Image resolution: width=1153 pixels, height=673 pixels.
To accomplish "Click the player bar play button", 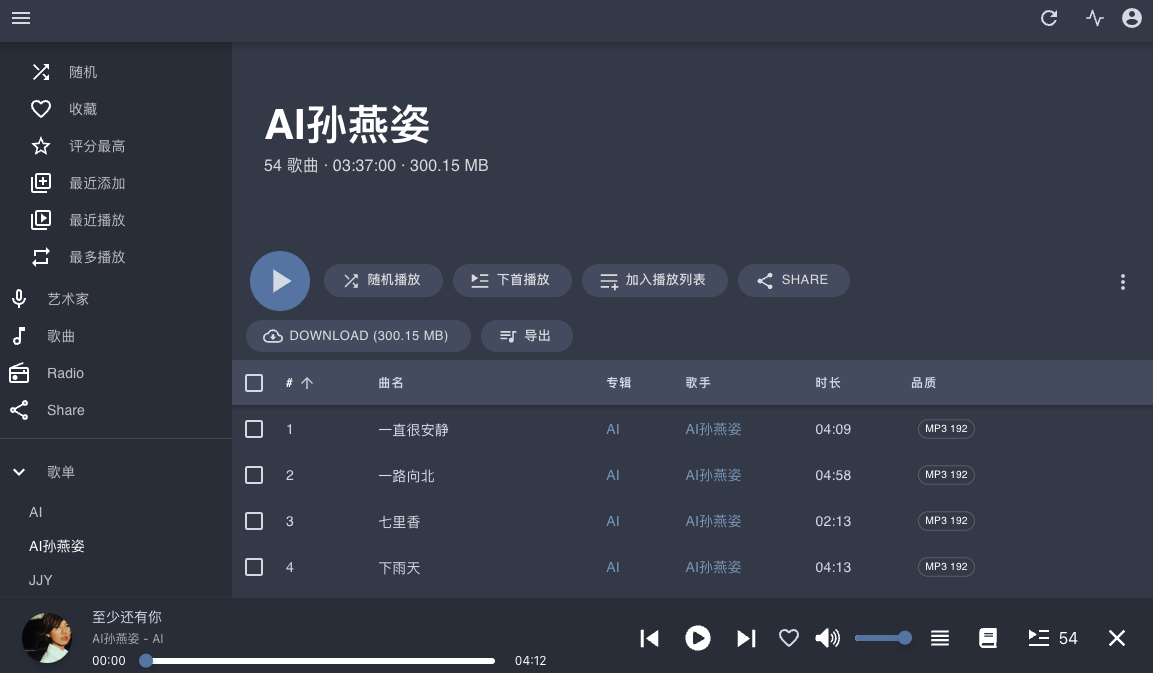I will point(697,638).
